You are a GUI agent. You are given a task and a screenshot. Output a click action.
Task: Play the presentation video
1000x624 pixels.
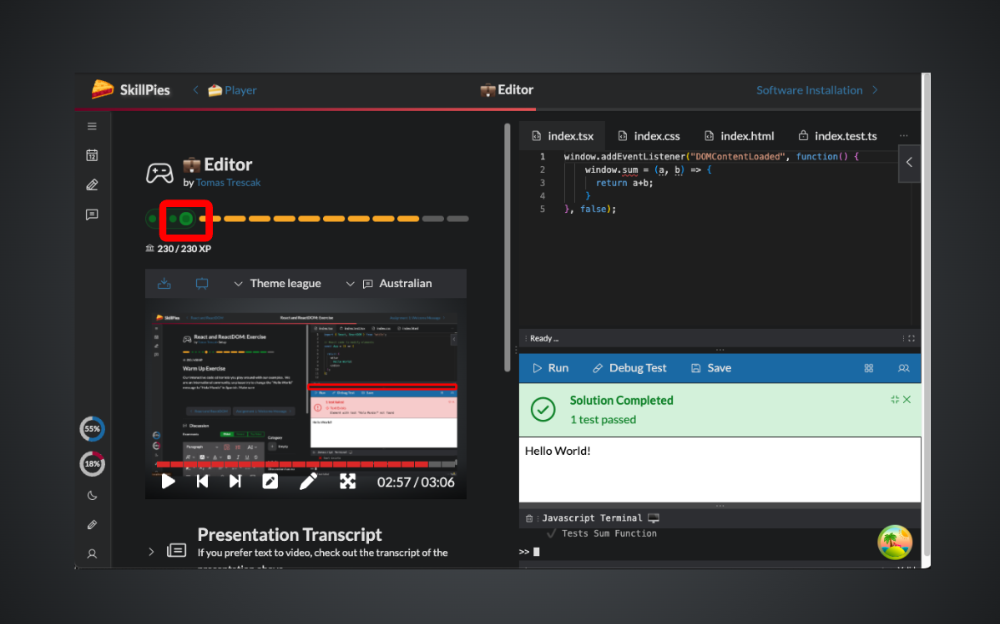point(168,482)
